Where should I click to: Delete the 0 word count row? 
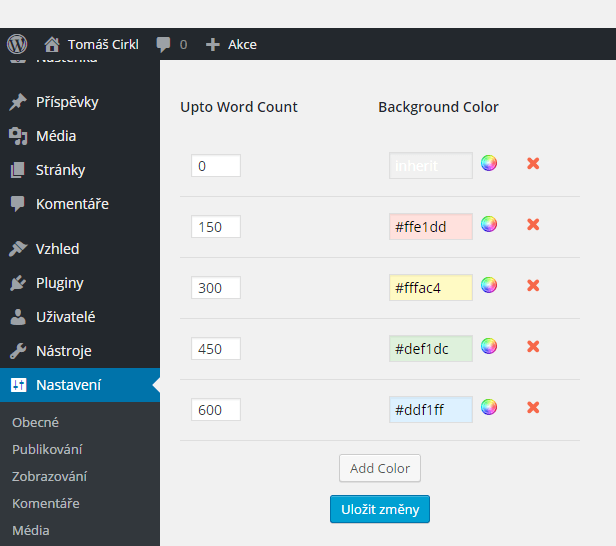pyautogui.click(x=533, y=163)
